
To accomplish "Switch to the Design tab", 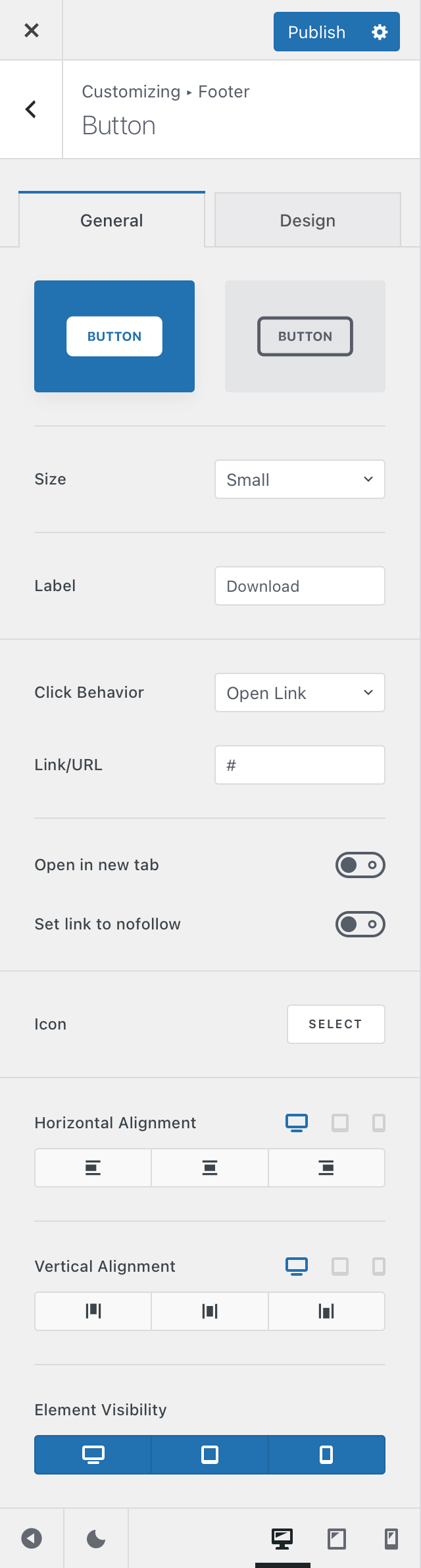I will (308, 221).
